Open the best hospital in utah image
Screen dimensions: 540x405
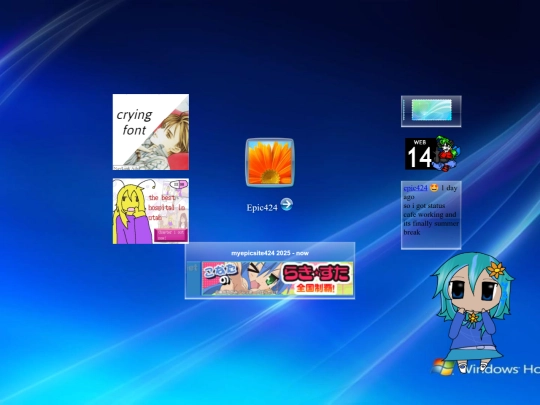coord(151,211)
